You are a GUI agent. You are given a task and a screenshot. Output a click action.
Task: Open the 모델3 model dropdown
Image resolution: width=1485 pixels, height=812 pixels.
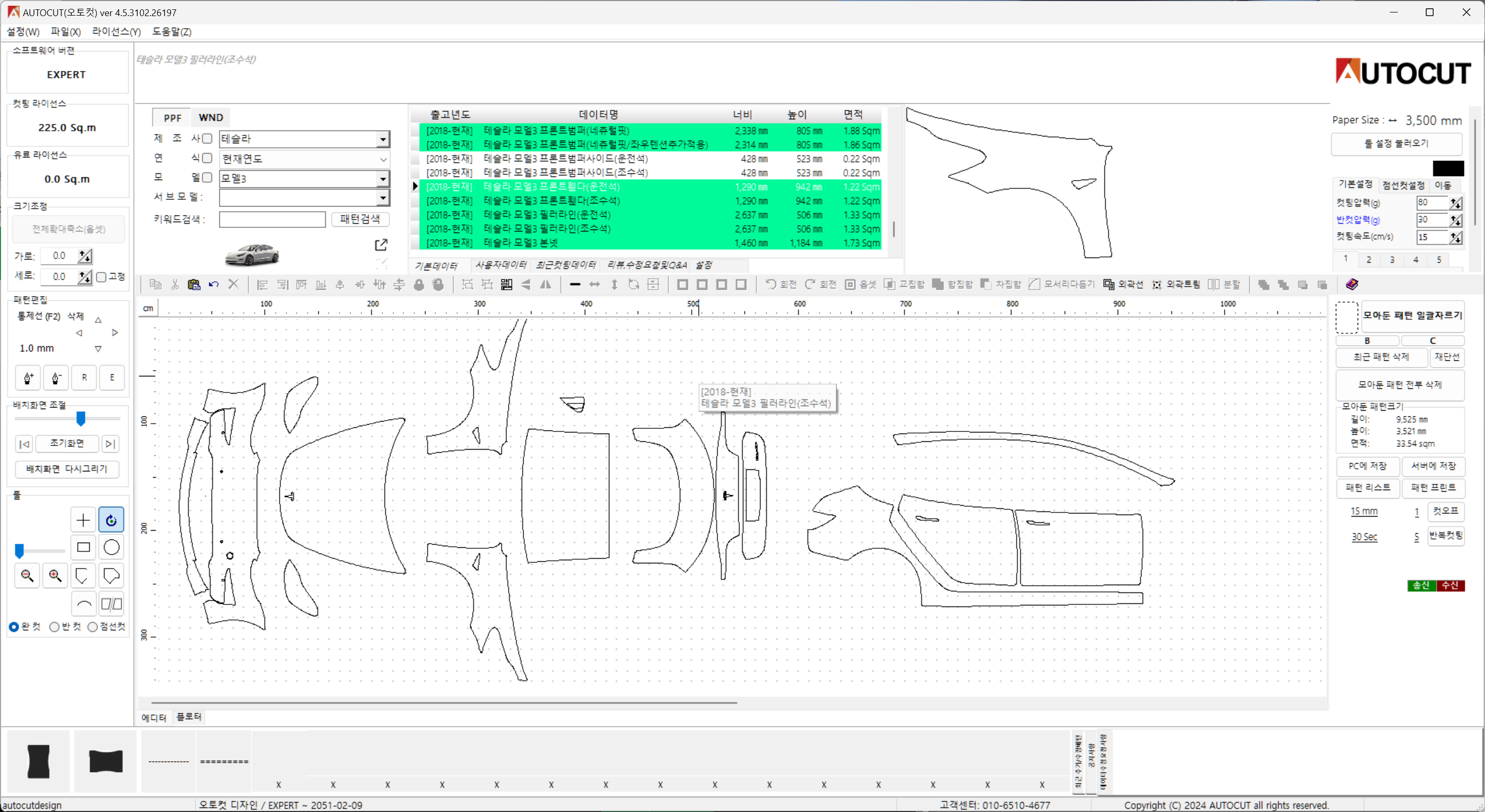tap(383, 179)
